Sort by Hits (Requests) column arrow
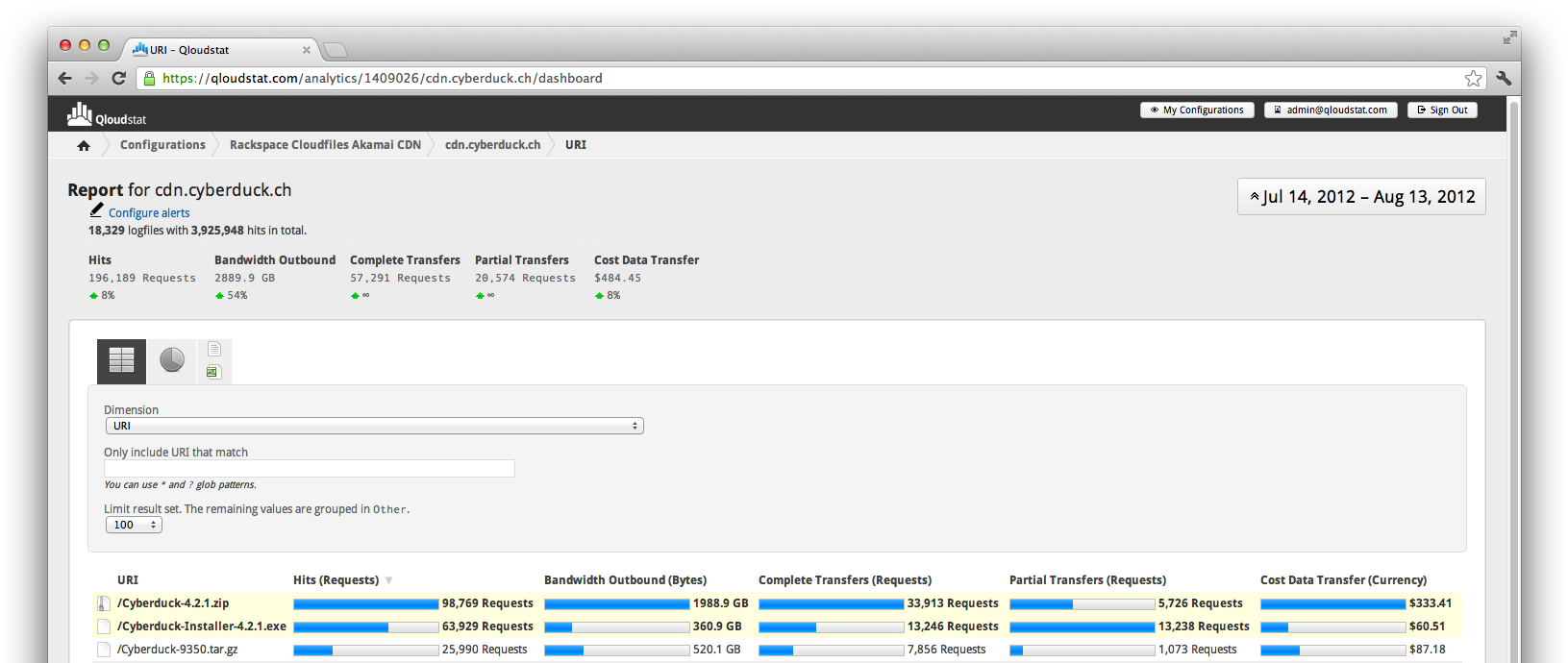This screenshot has height=663, width=1568. 389,580
